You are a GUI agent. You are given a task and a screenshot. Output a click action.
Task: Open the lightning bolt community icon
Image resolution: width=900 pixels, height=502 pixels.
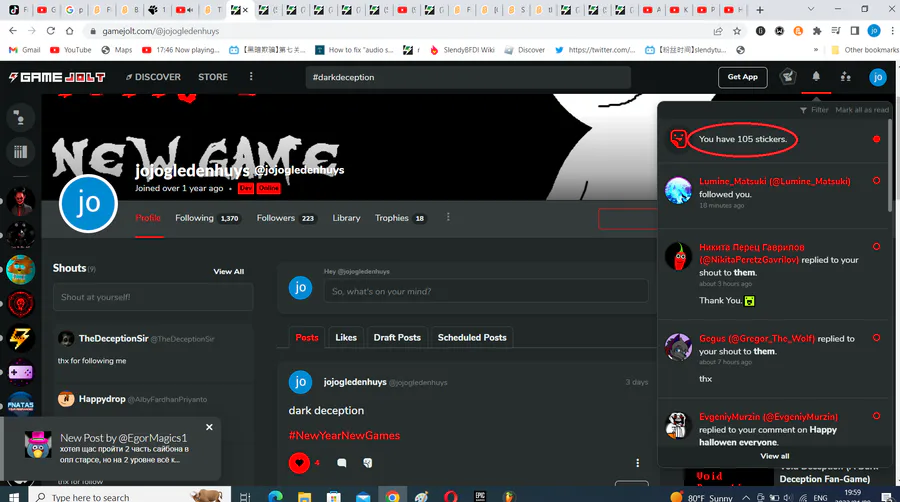click(20, 338)
